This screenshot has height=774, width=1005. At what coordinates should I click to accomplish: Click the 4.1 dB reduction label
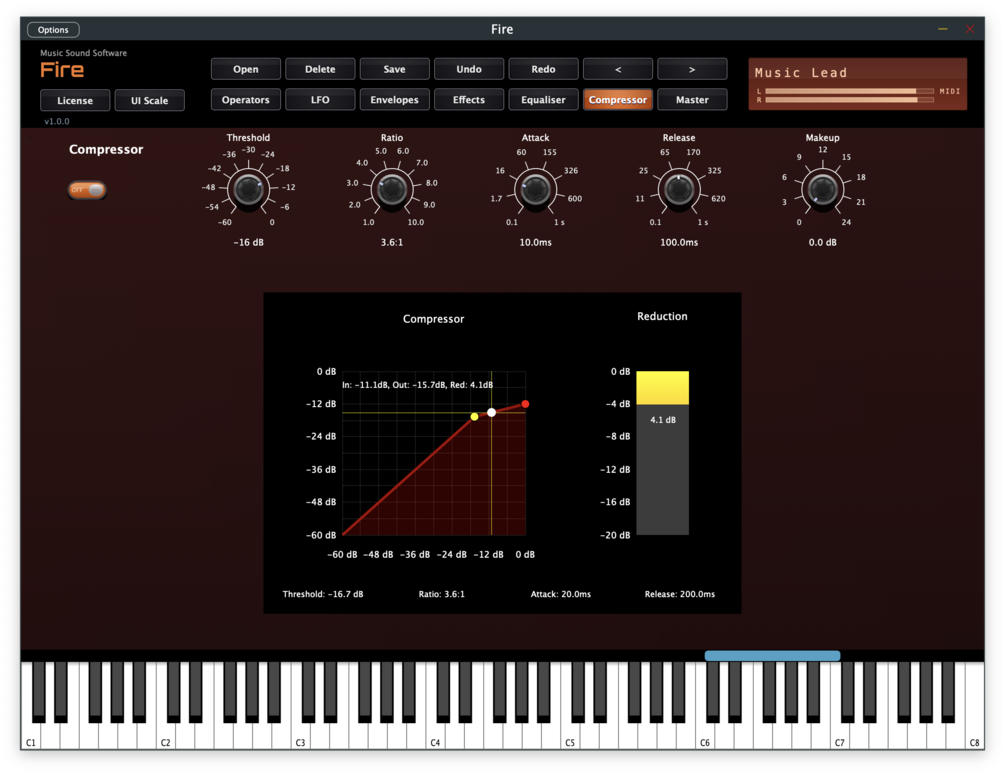pyautogui.click(x=663, y=420)
